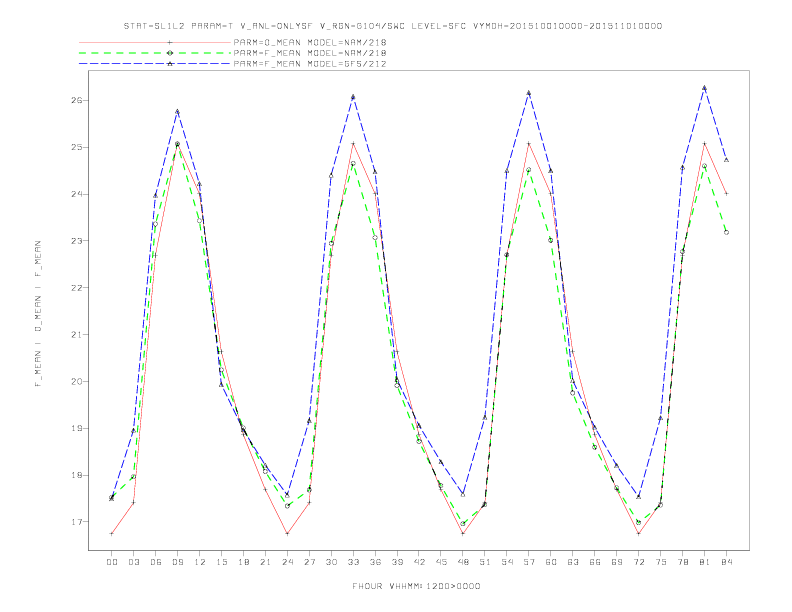Click red O_MEAN plus marker at hour 00

(x=112, y=533)
